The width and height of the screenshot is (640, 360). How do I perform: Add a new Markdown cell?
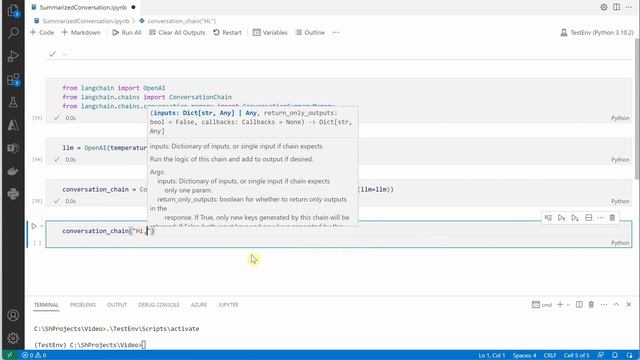(81, 32)
